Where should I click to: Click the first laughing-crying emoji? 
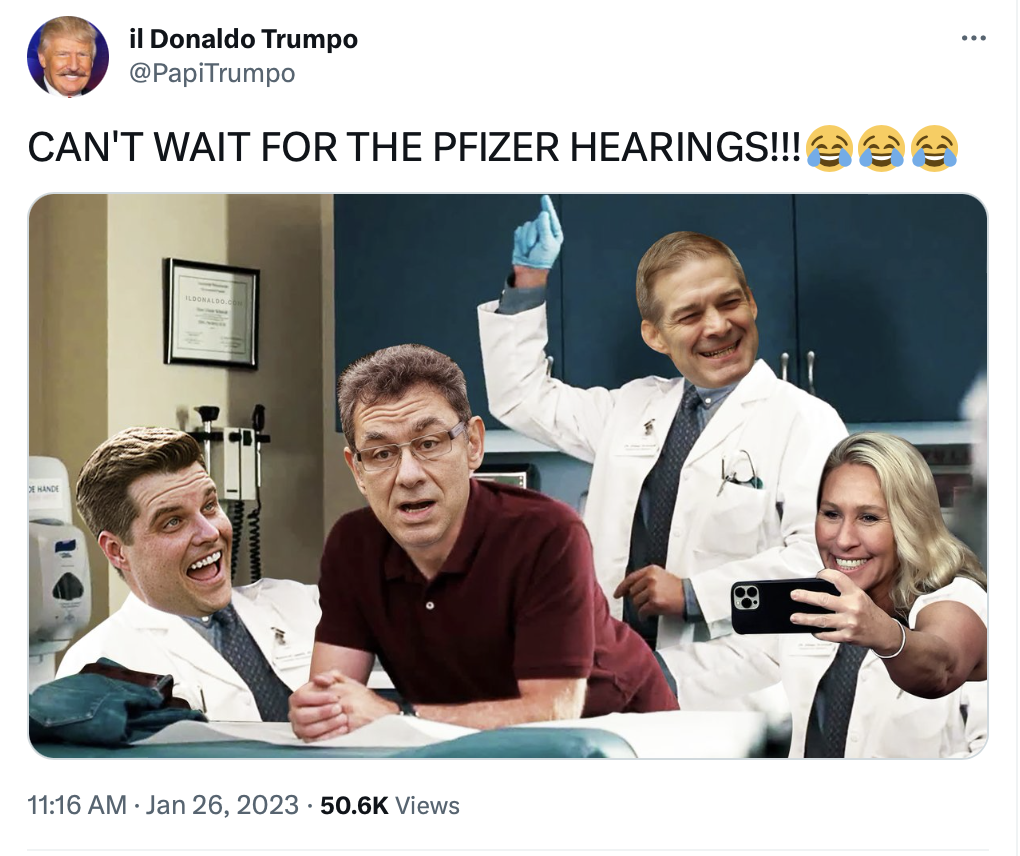(829, 148)
